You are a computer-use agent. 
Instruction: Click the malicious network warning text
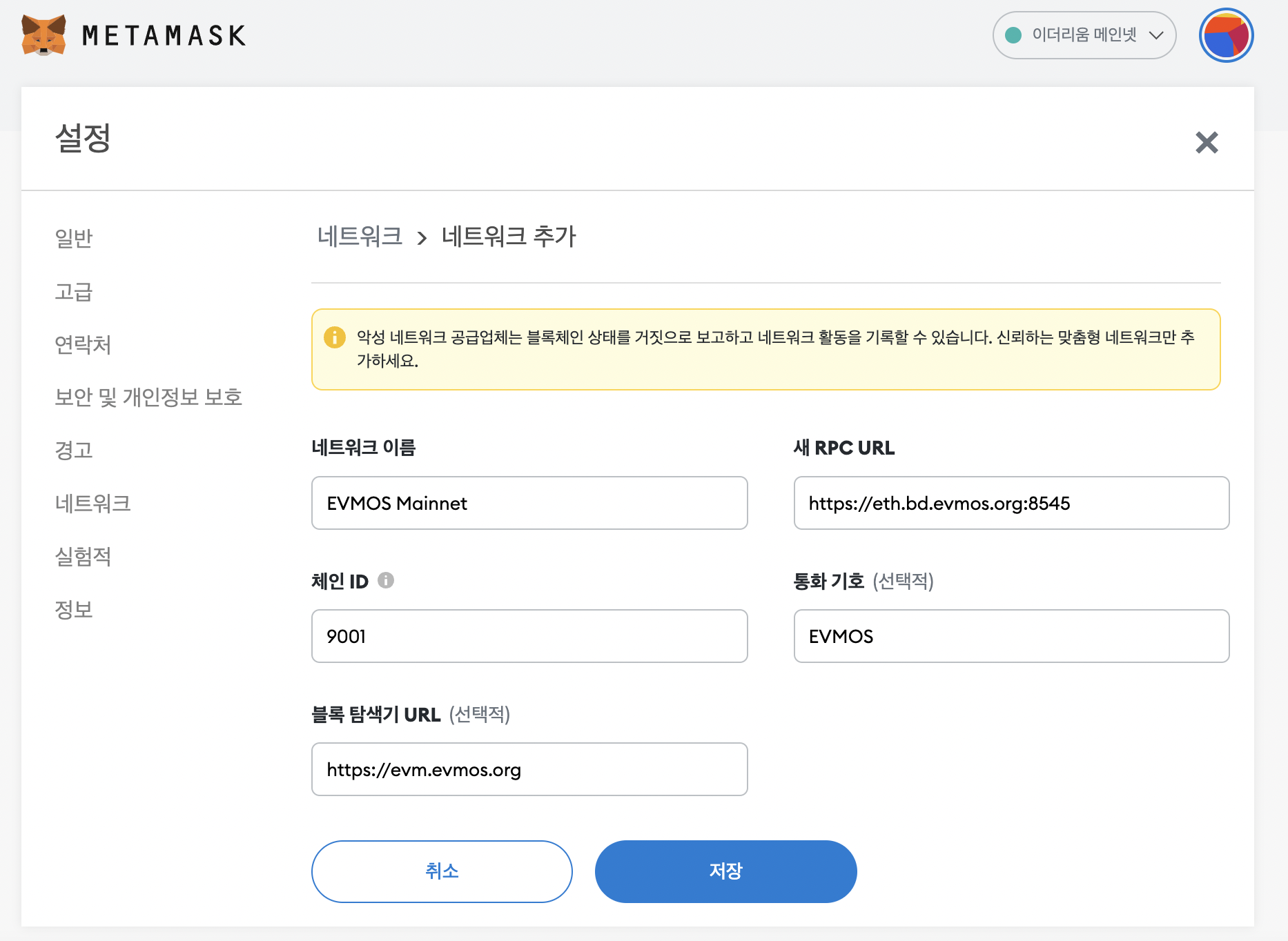click(x=776, y=349)
